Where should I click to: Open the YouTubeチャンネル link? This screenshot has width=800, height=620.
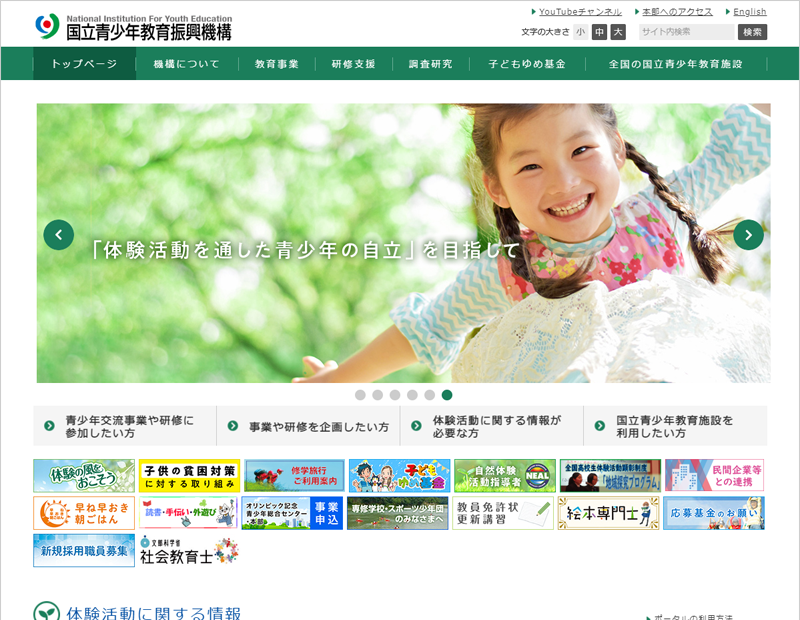[x=580, y=12]
